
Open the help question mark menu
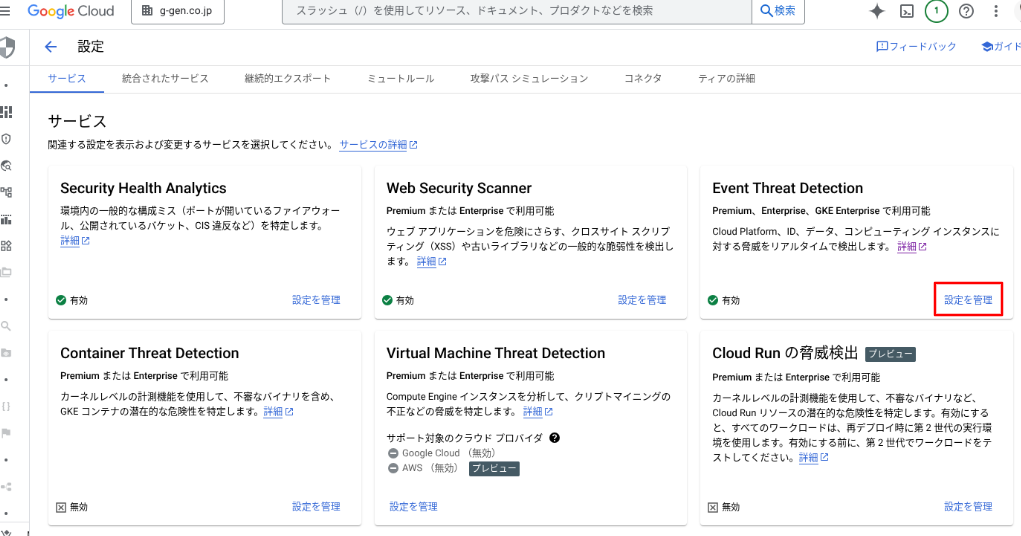click(x=966, y=11)
